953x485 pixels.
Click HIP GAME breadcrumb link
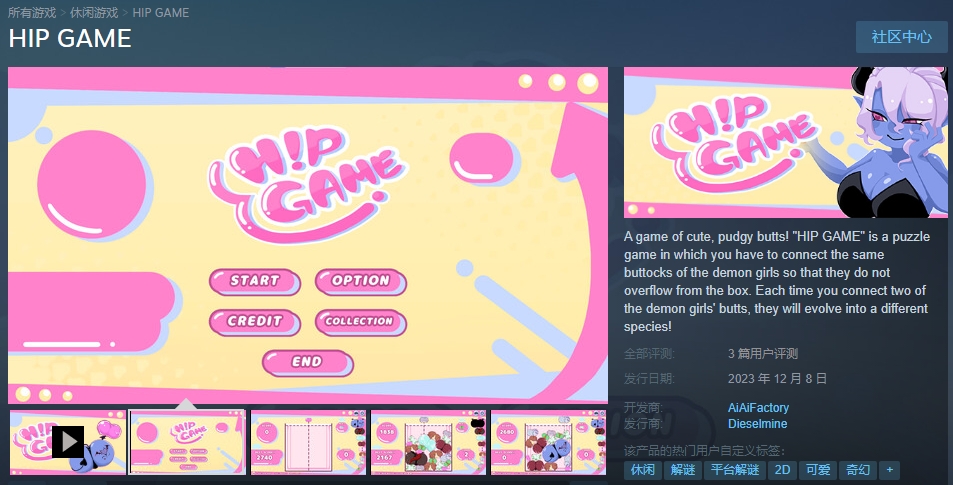[x=160, y=13]
